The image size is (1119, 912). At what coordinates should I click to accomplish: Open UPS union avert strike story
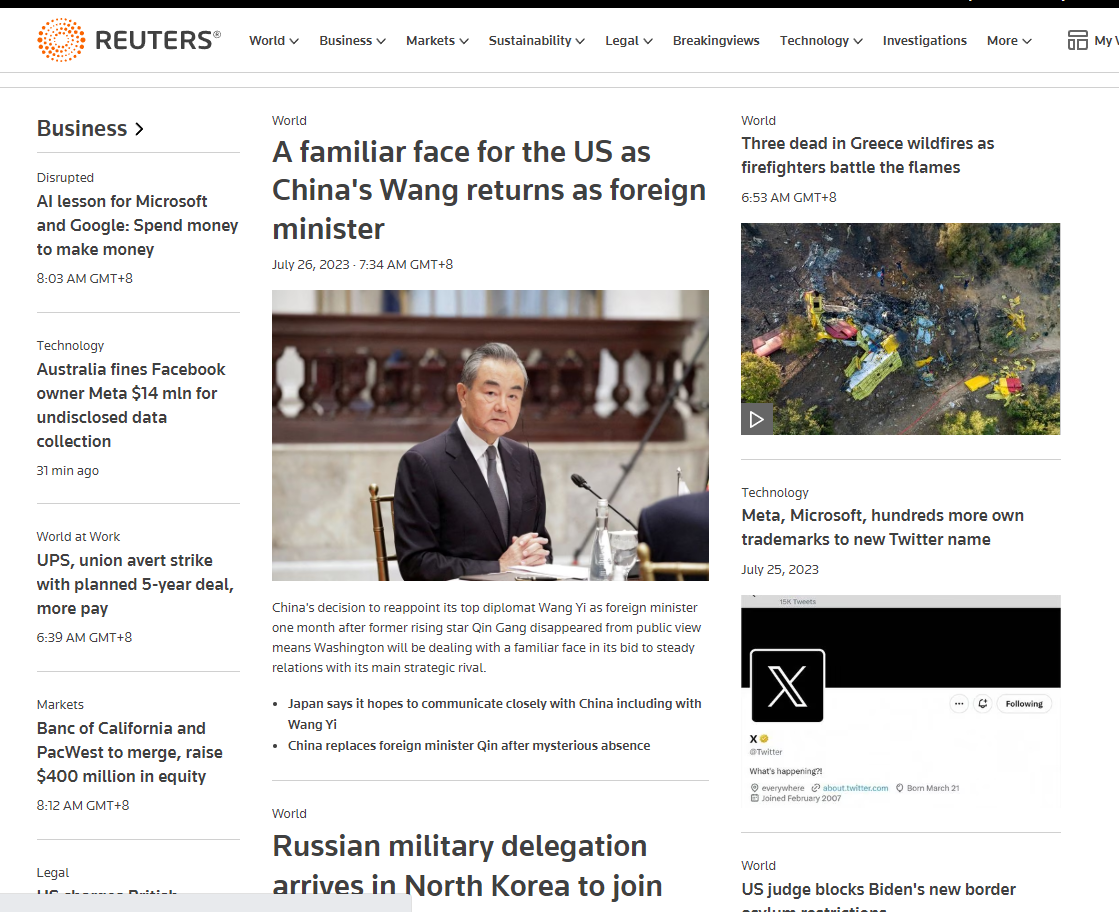(x=135, y=584)
